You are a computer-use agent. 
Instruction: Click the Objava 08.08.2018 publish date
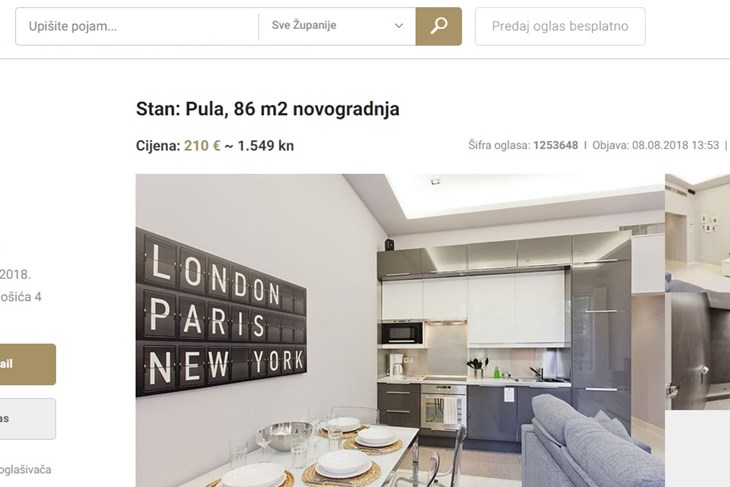point(656,145)
